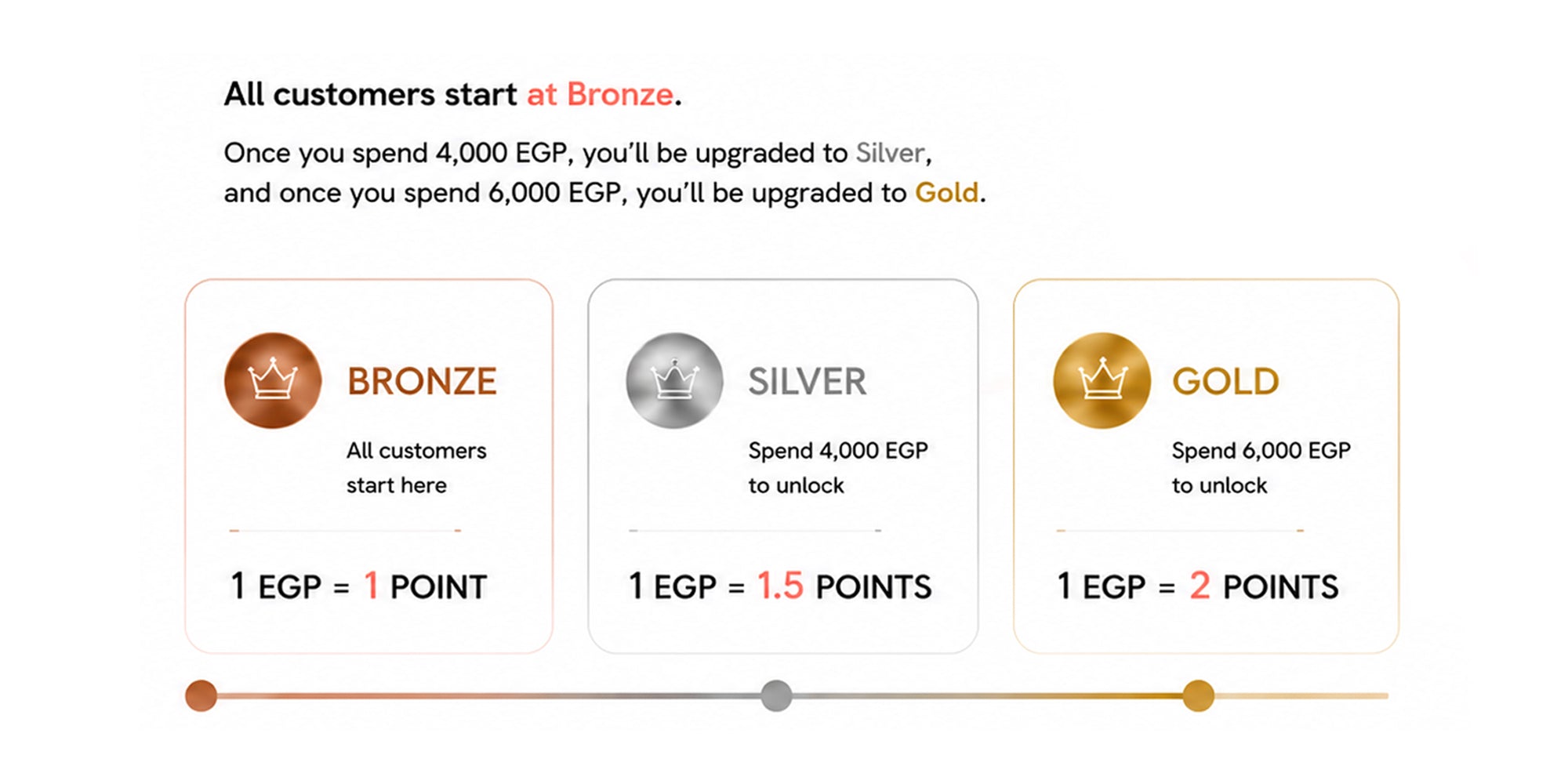The height and width of the screenshot is (784, 1568).
Task: Click "Spend 6,000 EGP to unlock" text
Action: [x=1261, y=468]
